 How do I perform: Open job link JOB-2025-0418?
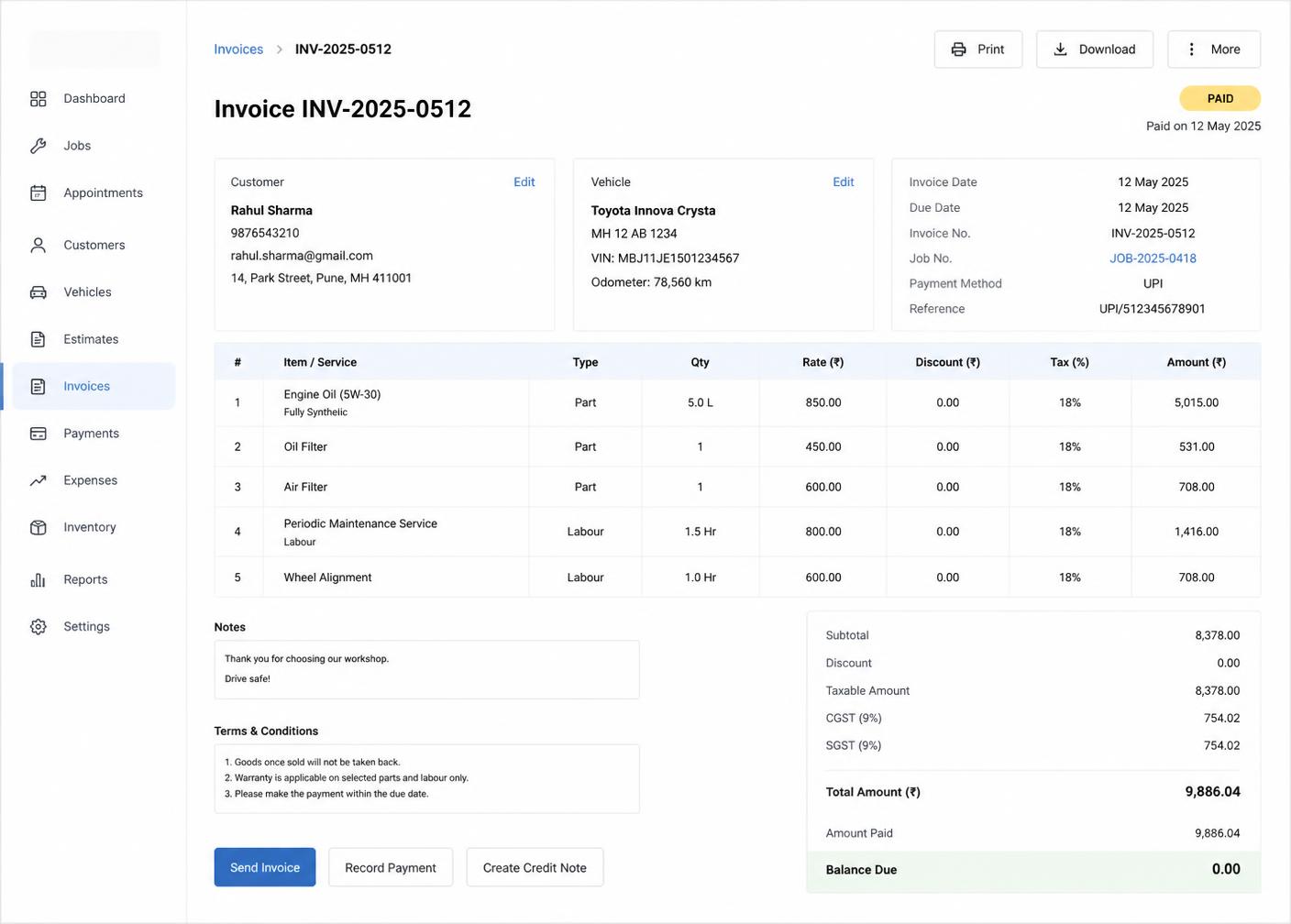pyautogui.click(x=1153, y=258)
